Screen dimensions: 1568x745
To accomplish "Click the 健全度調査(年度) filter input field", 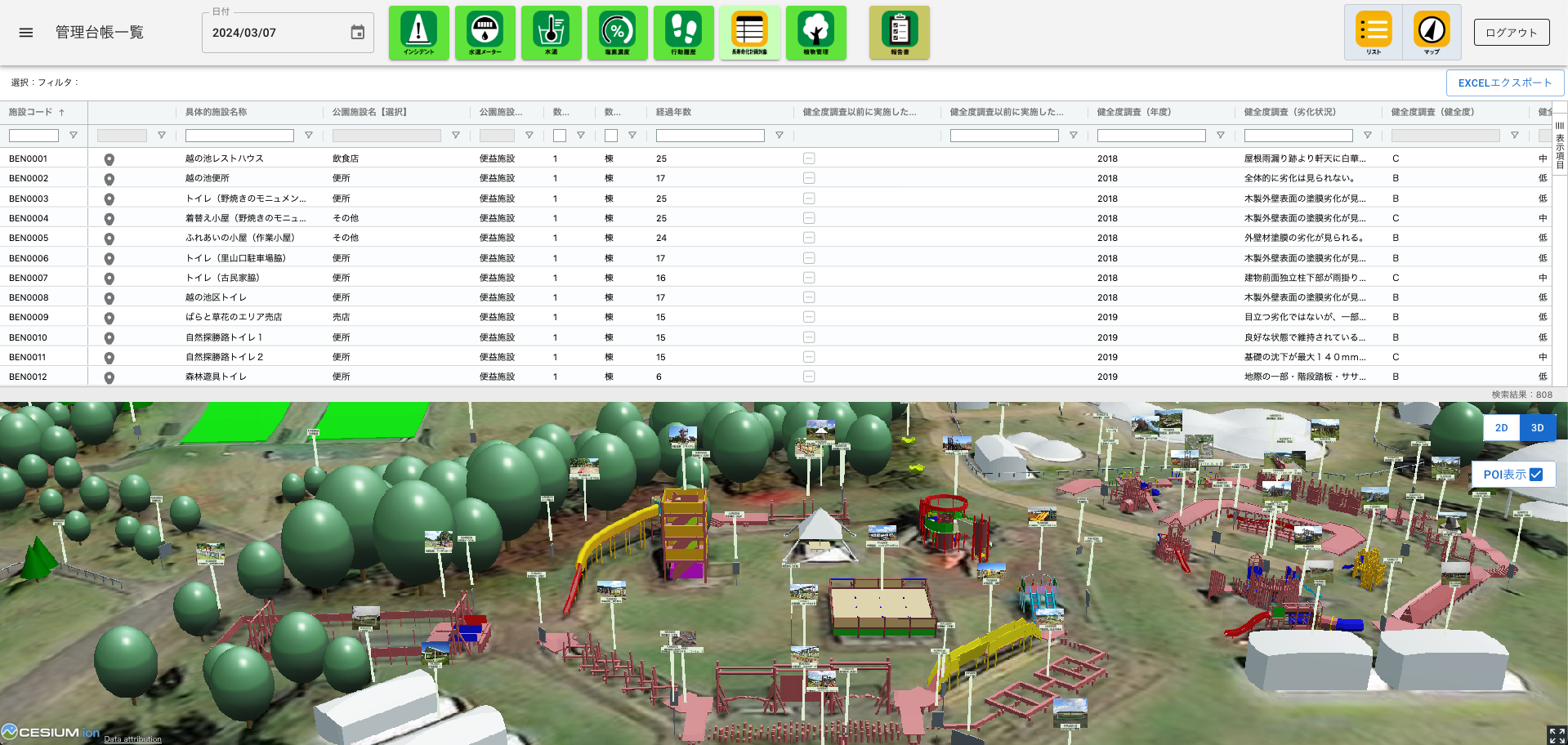I will click(1150, 136).
